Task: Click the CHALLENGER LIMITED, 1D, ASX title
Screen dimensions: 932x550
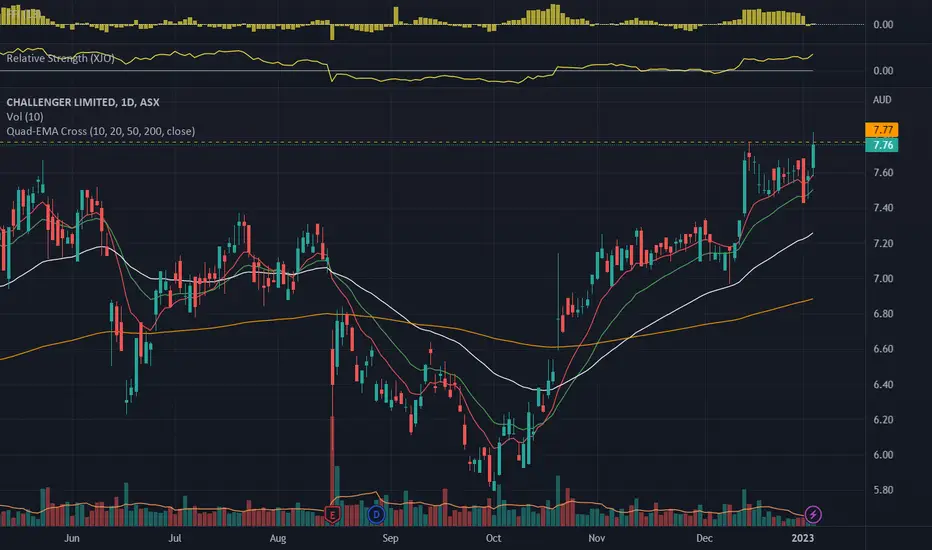Action: pos(83,102)
